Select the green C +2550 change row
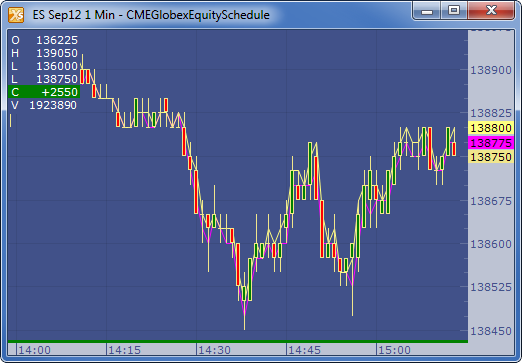Viewport: 522px width, 363px height. [44, 92]
